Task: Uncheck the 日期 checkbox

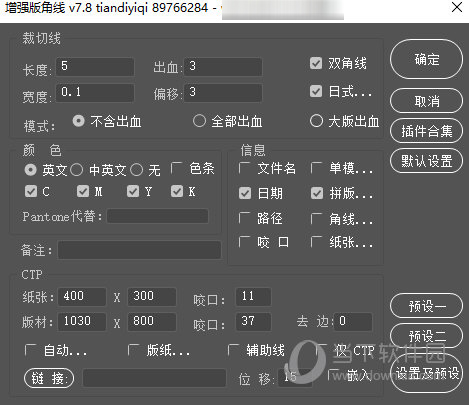Action: [x=245, y=193]
